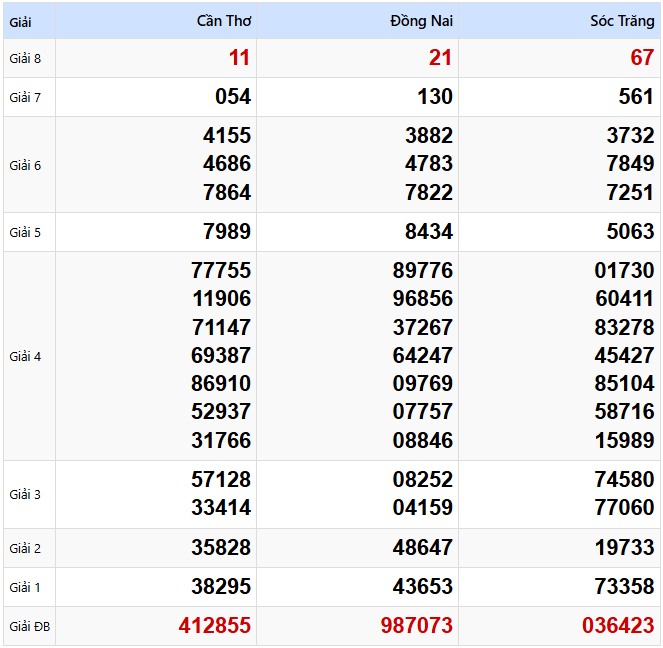
Task: Select the Giải 2 number 35828
Action: tap(221, 548)
